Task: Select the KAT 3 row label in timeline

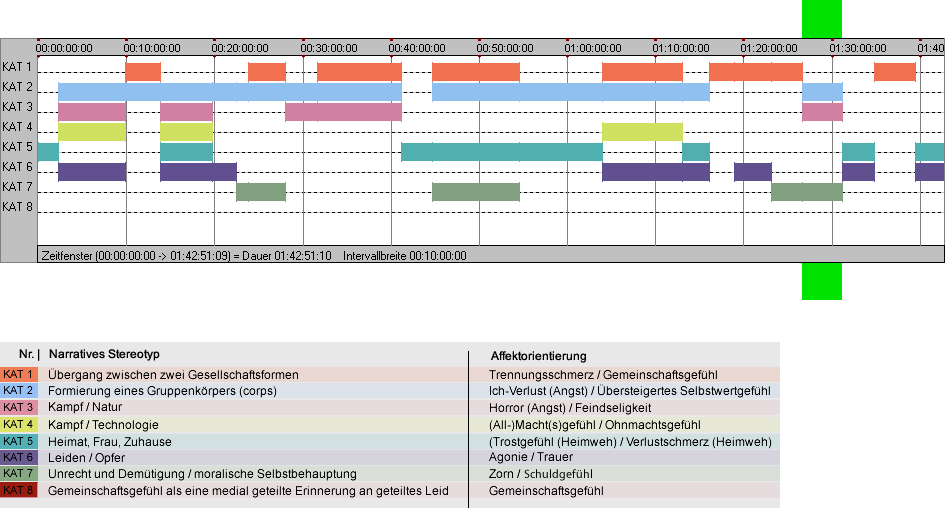Action: click(x=17, y=107)
